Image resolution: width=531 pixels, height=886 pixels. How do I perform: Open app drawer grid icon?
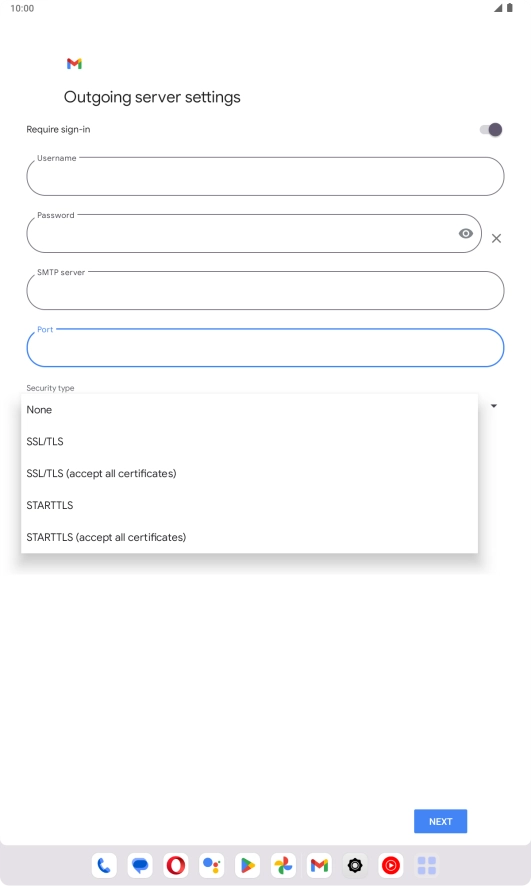pos(426,865)
